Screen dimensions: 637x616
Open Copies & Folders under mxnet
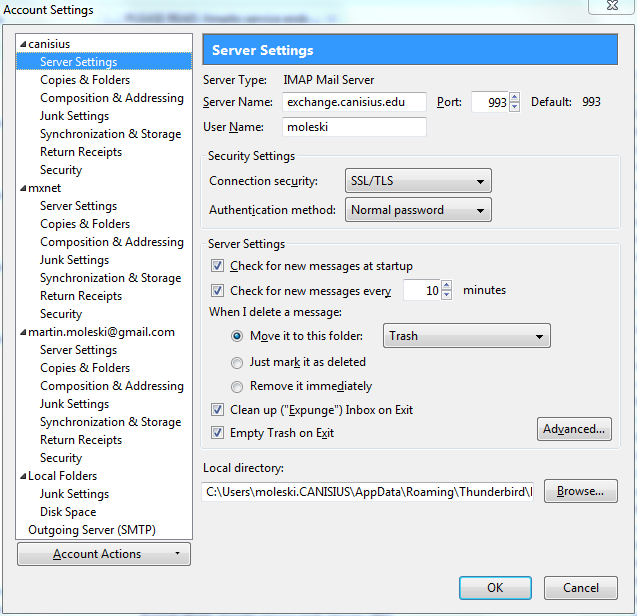85,224
